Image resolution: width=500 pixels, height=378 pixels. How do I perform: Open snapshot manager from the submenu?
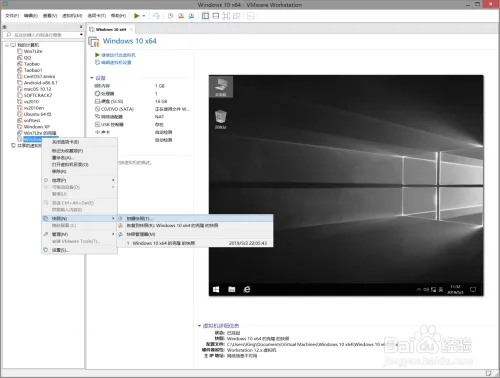195,234
